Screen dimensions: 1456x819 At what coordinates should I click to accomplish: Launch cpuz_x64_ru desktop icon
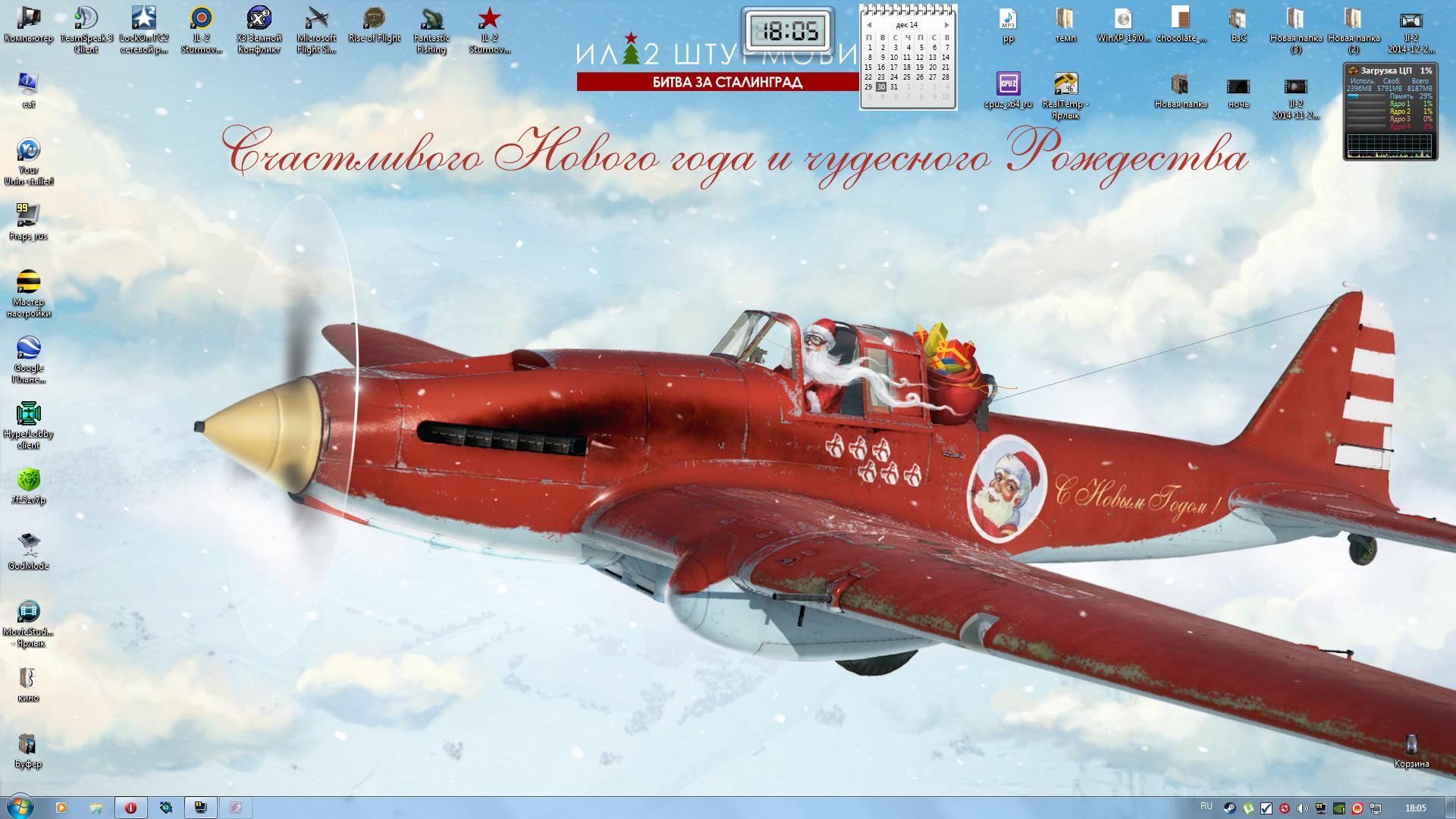click(x=1008, y=89)
